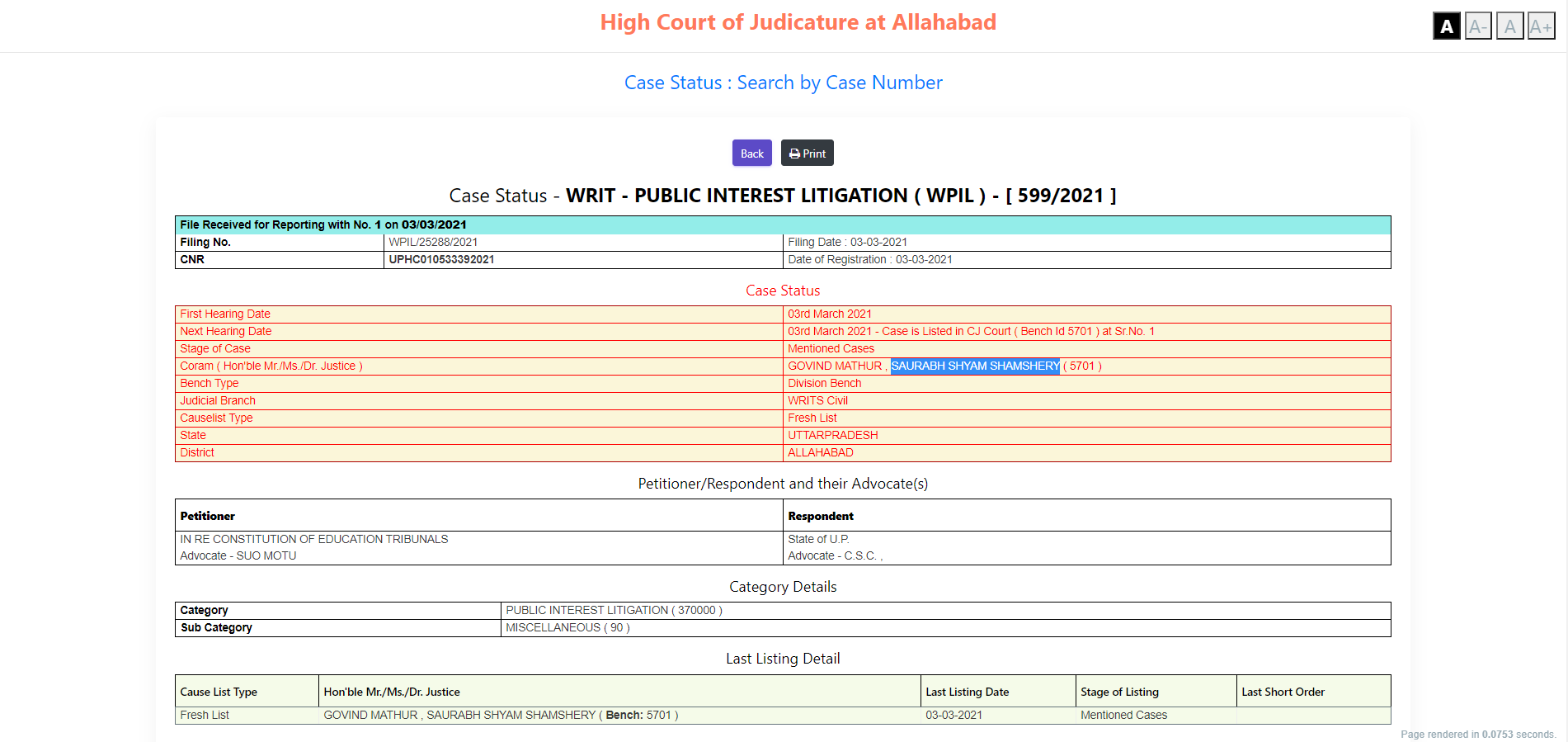
Task: Click the Case Status search page title
Action: (783, 83)
